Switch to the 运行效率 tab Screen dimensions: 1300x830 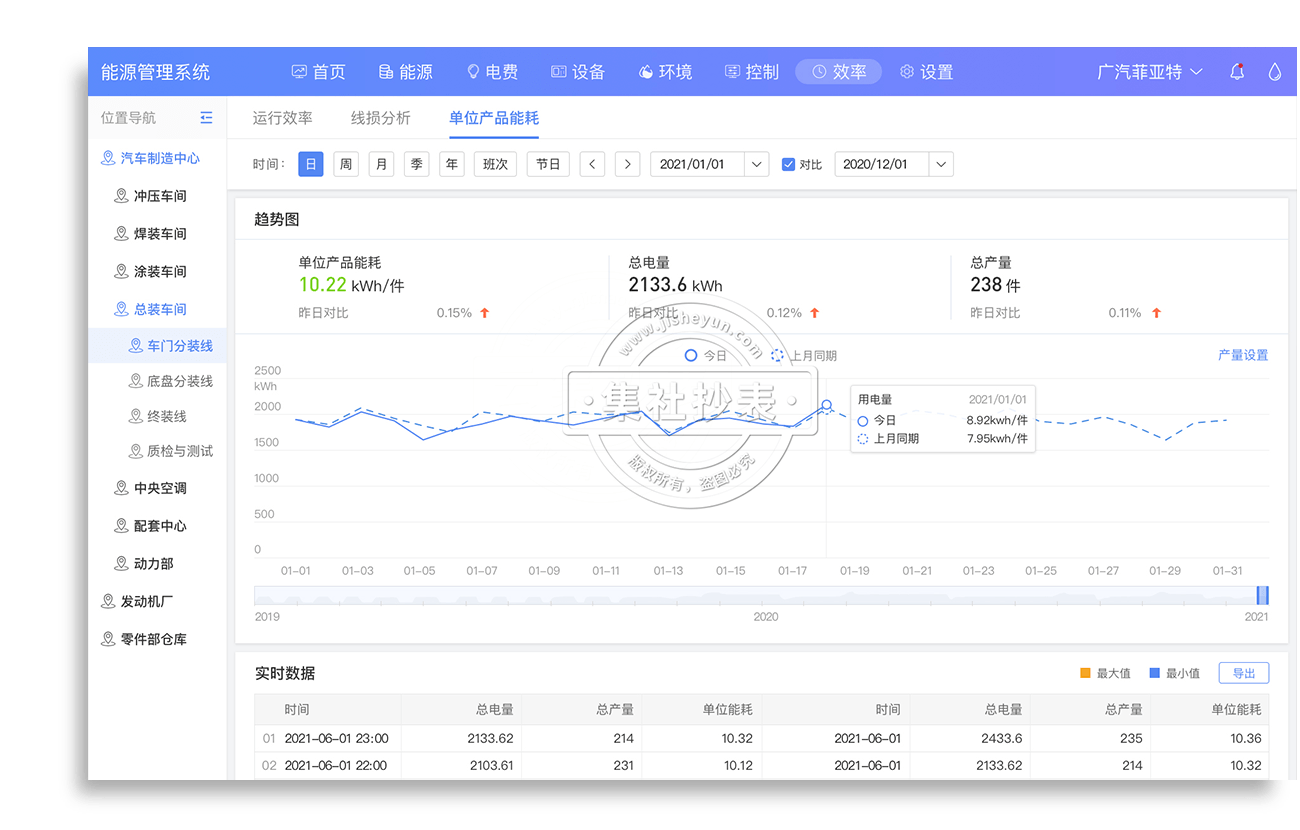click(x=283, y=118)
